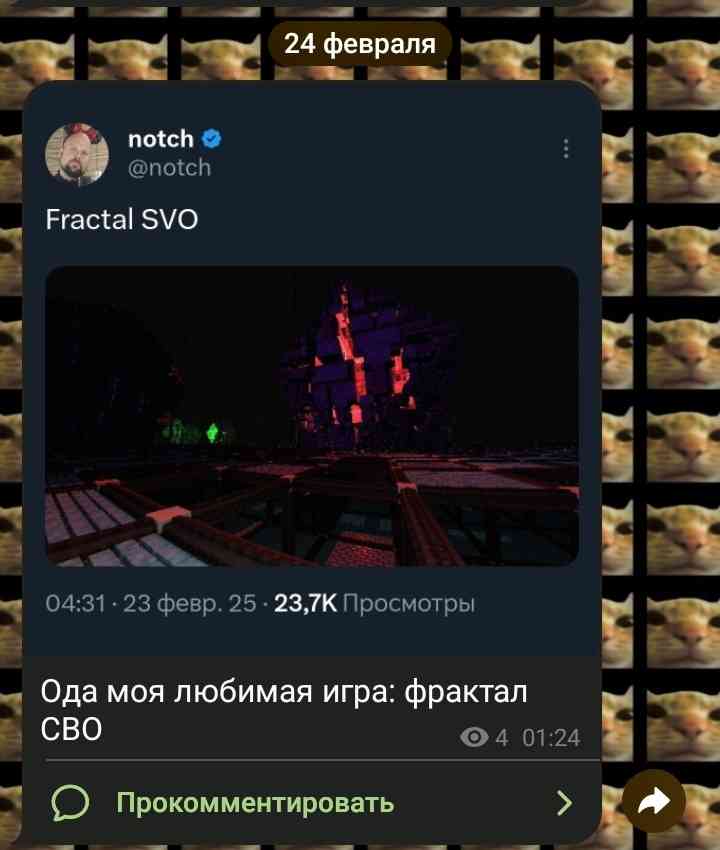Click the @notch handle
Viewport: 720px width, 850px height.
click(169, 168)
